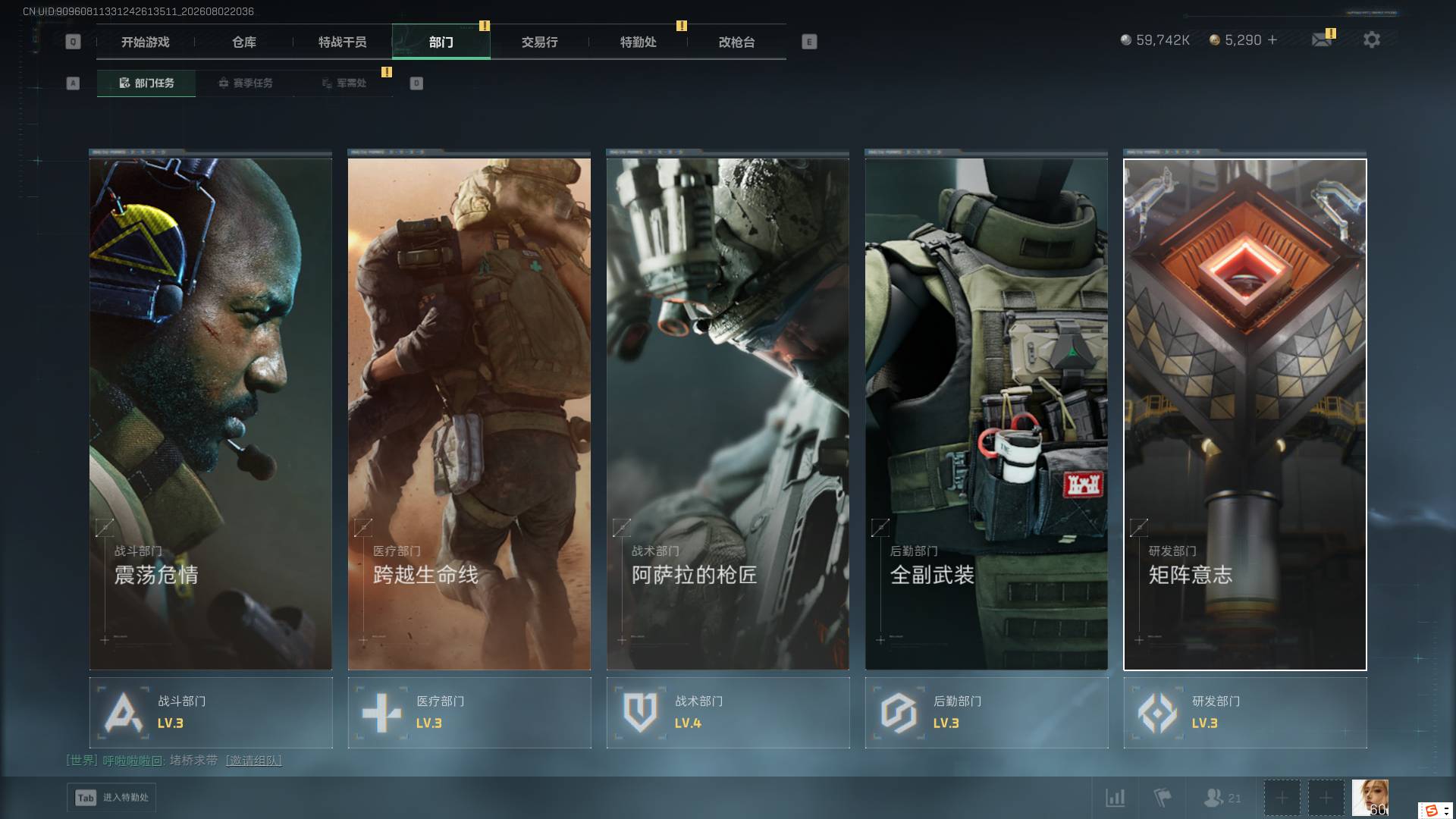
Task: Select the 部门 tab
Action: [441, 42]
